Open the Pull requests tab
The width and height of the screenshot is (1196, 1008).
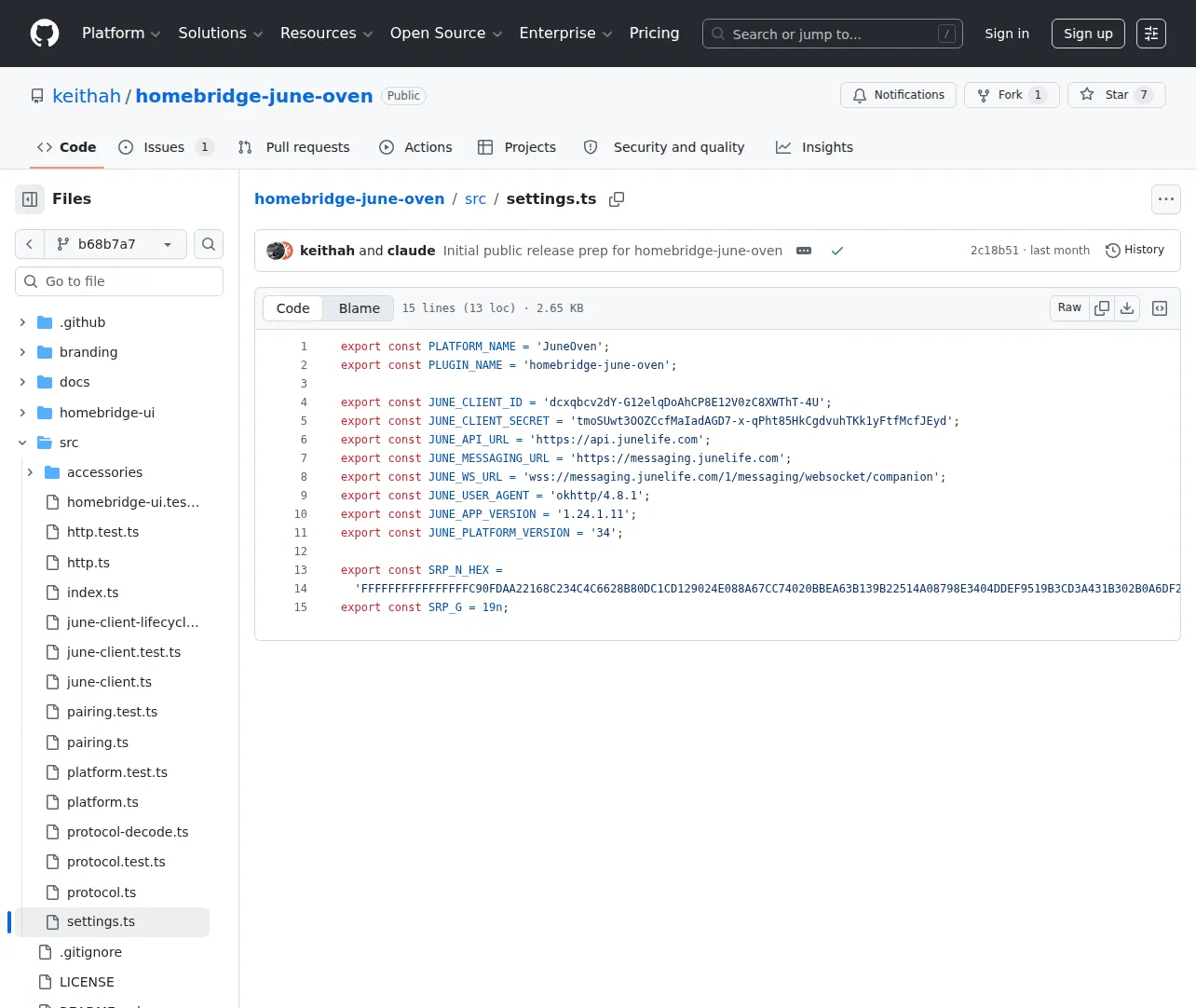pos(294,147)
